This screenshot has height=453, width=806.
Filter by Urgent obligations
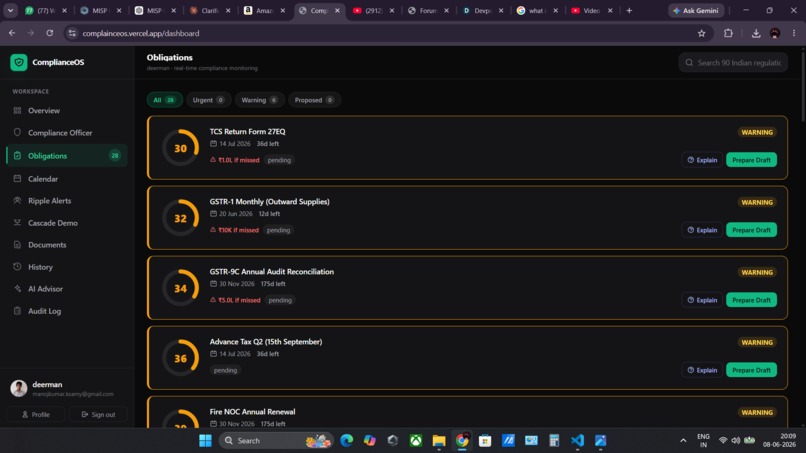pyautogui.click(x=208, y=100)
